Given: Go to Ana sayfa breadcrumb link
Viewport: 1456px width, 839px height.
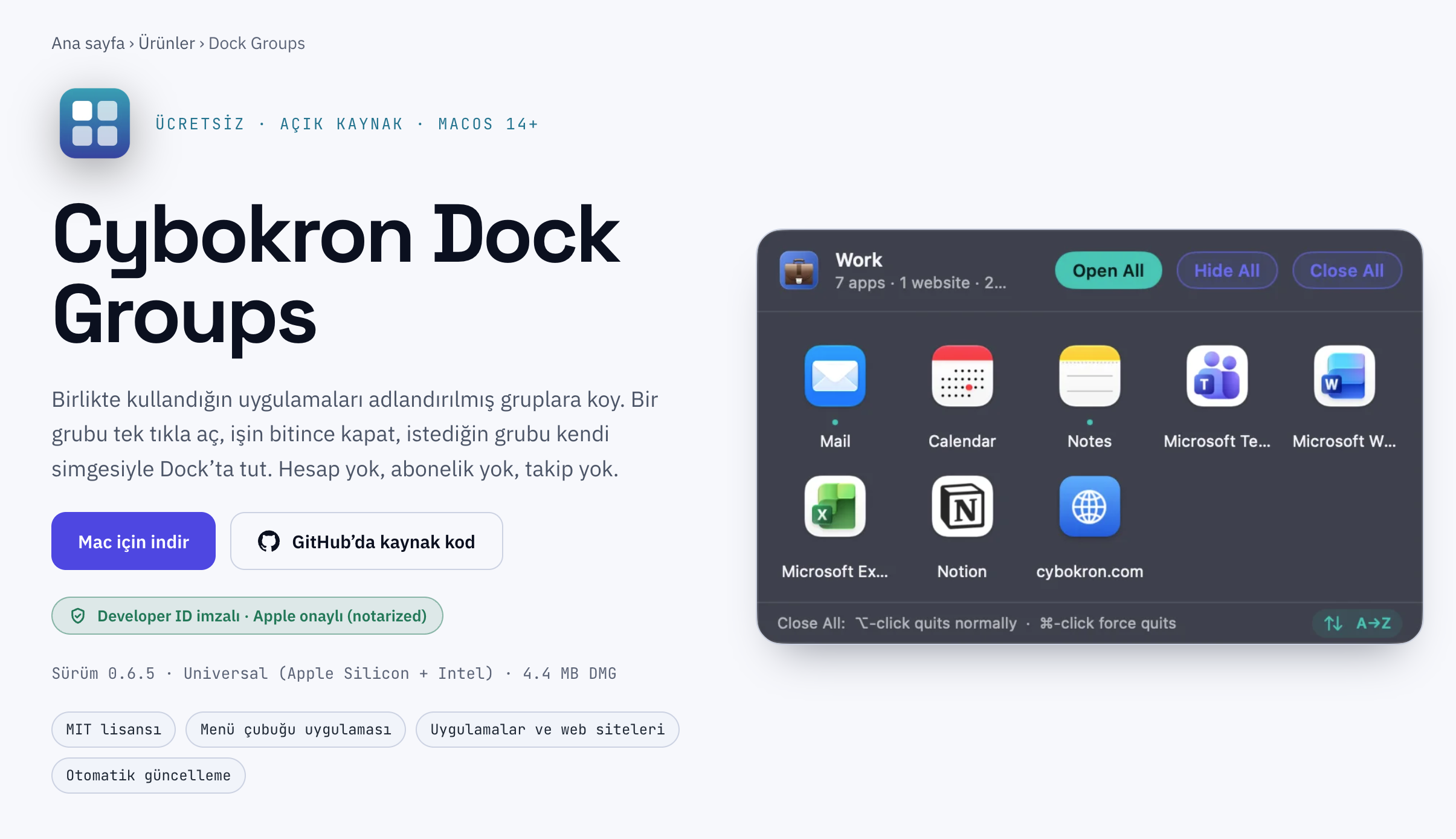Looking at the screenshot, I should click(88, 44).
